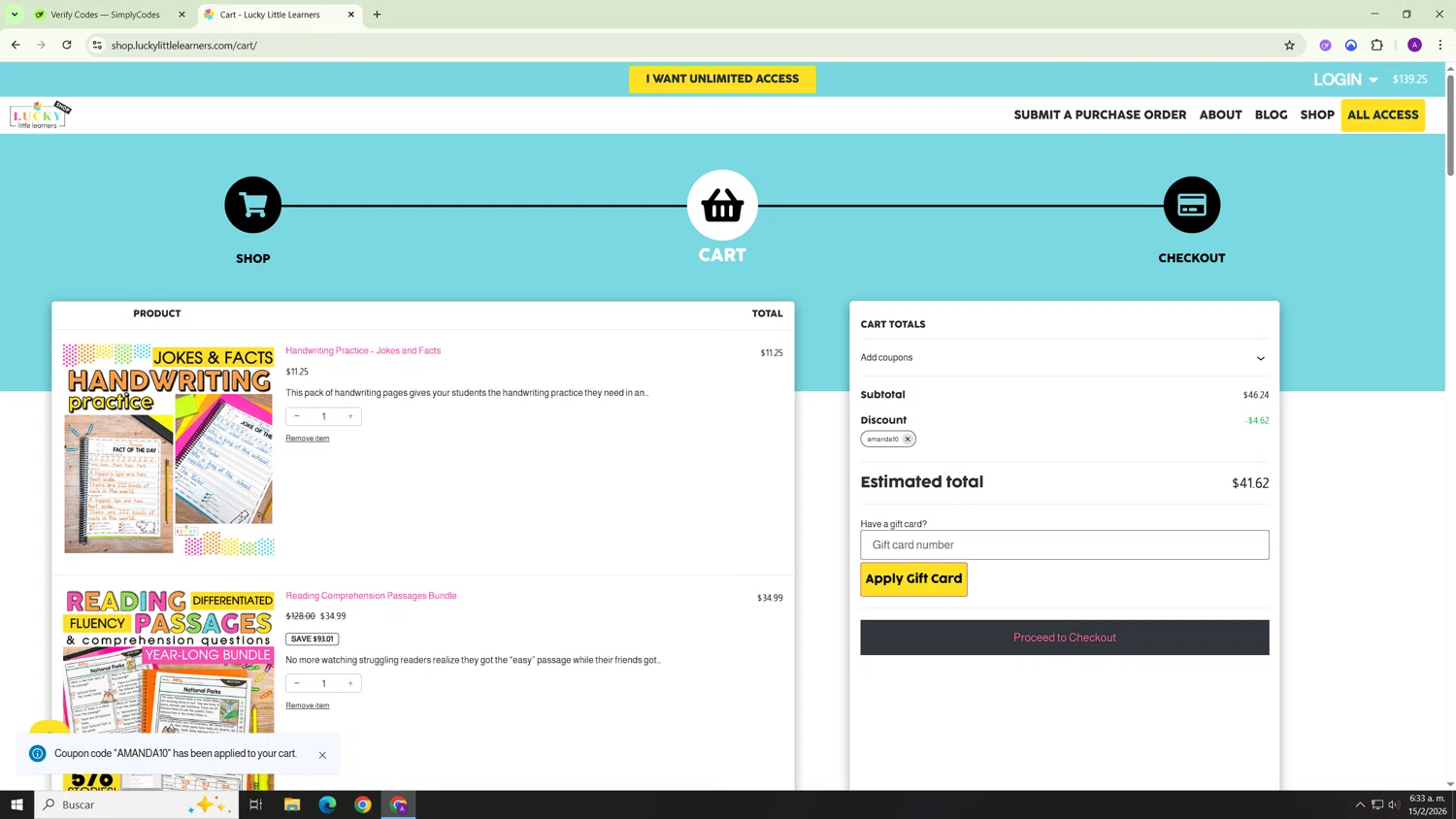
Task: Increase Reading Comprehension Bundle quantity
Action: [x=350, y=683]
